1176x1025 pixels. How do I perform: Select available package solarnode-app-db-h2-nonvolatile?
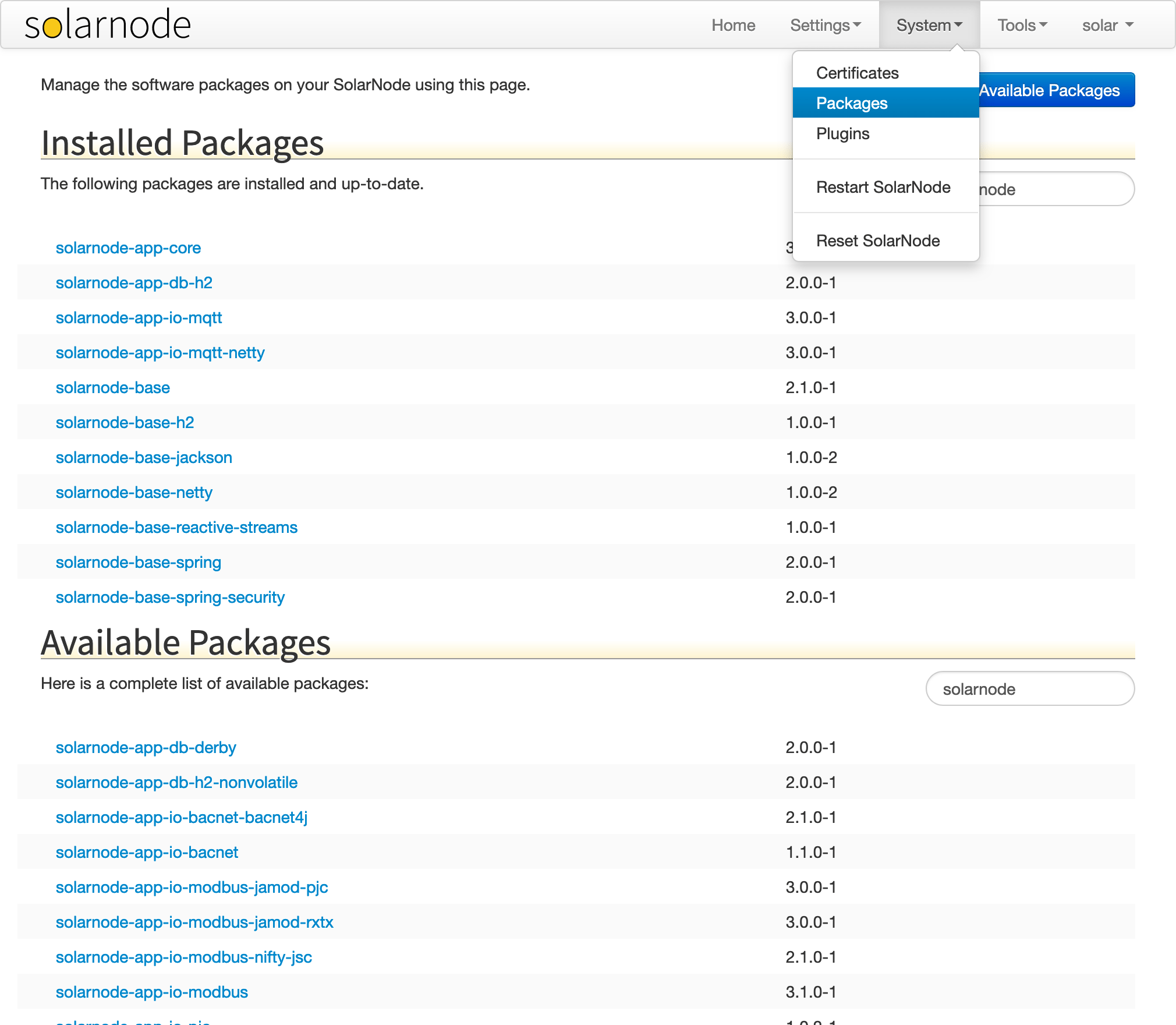click(x=176, y=783)
